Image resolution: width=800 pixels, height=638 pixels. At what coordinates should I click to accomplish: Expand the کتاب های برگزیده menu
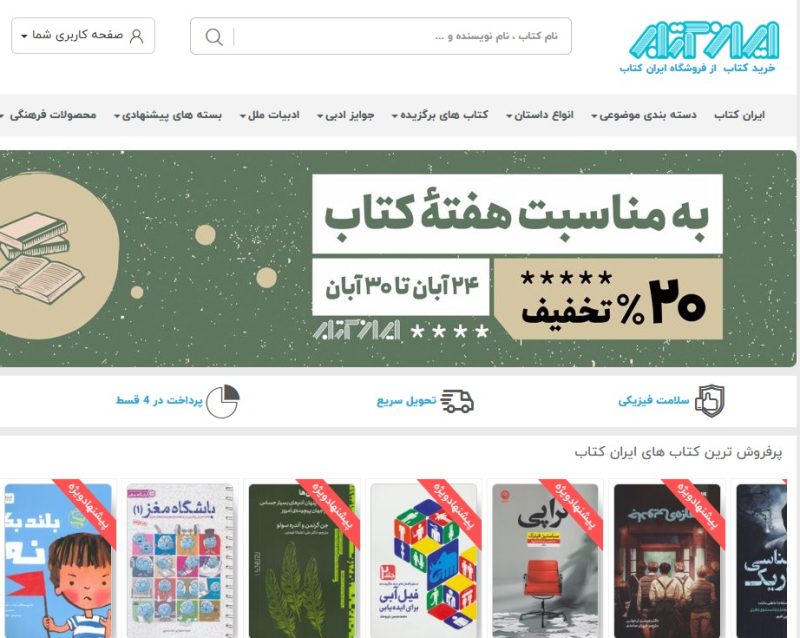click(x=440, y=115)
